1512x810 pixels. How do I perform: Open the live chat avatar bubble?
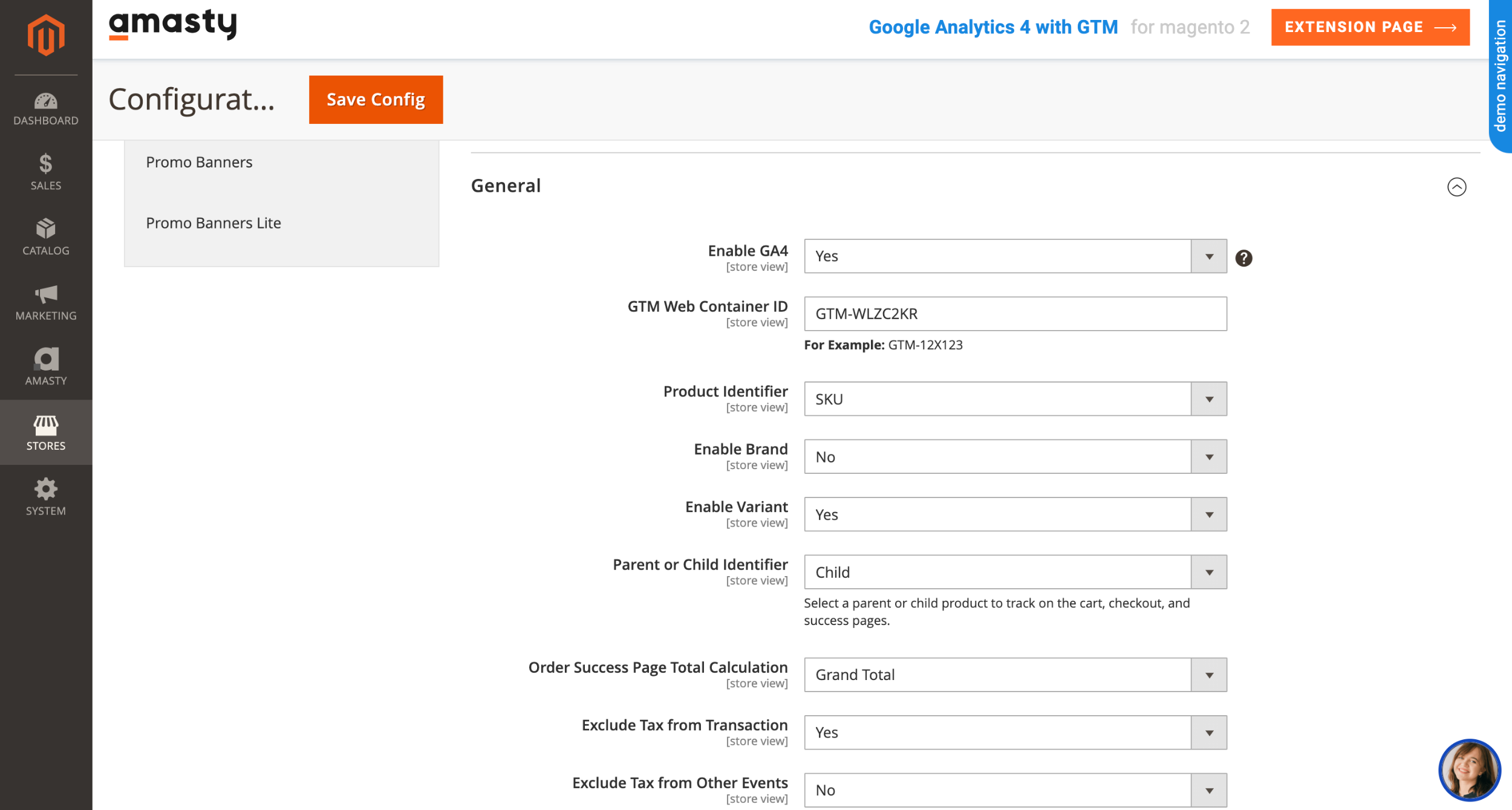click(x=1468, y=769)
